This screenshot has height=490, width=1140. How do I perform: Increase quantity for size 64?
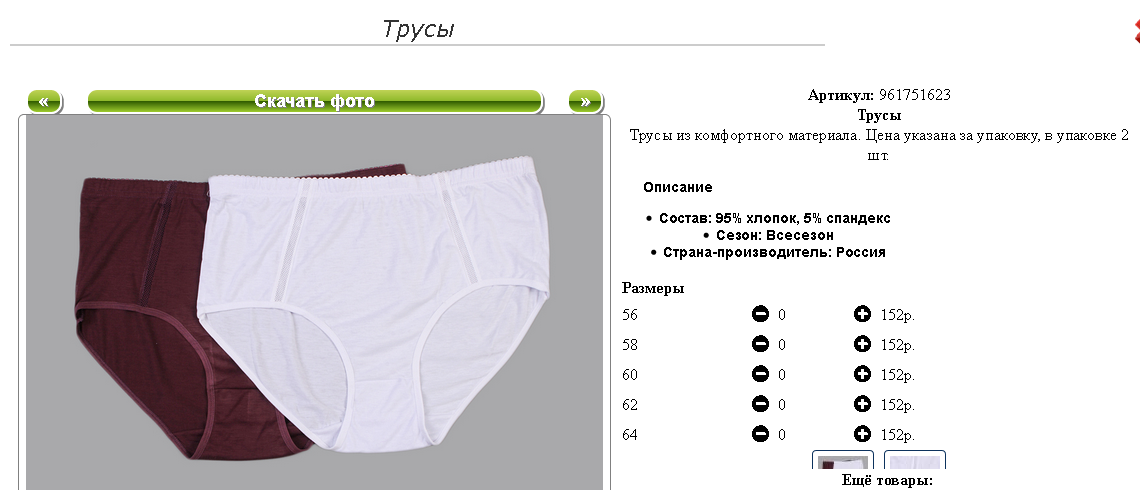point(862,434)
